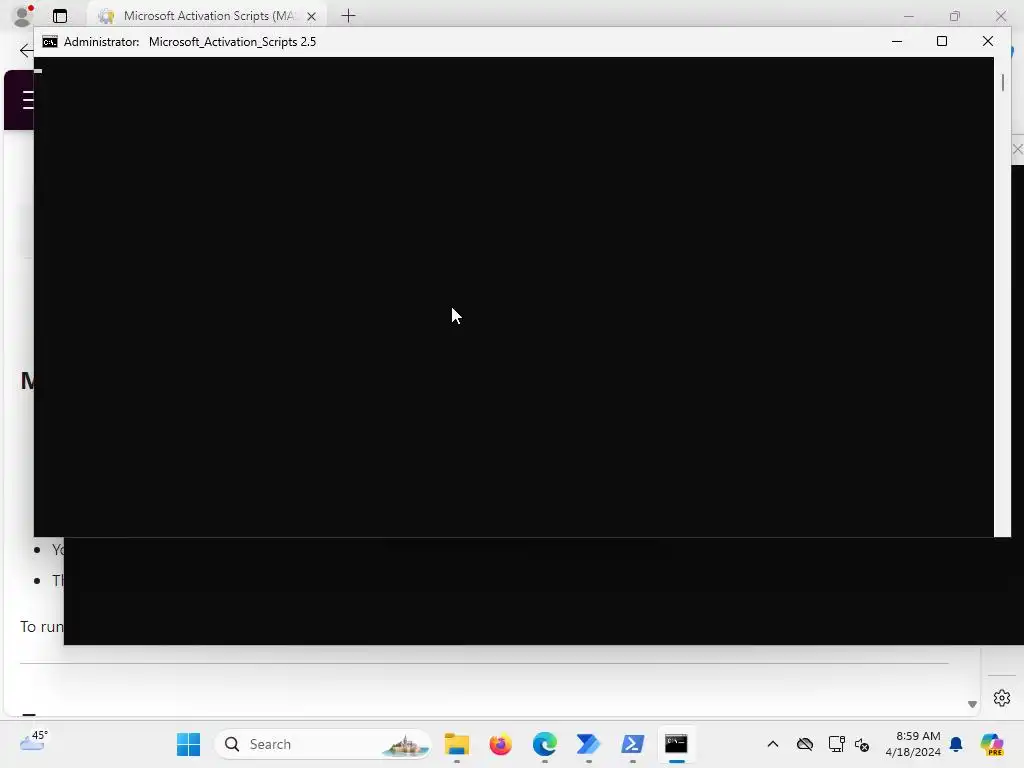Click the Windows Start button
The image size is (1024, 768).
tap(189, 744)
